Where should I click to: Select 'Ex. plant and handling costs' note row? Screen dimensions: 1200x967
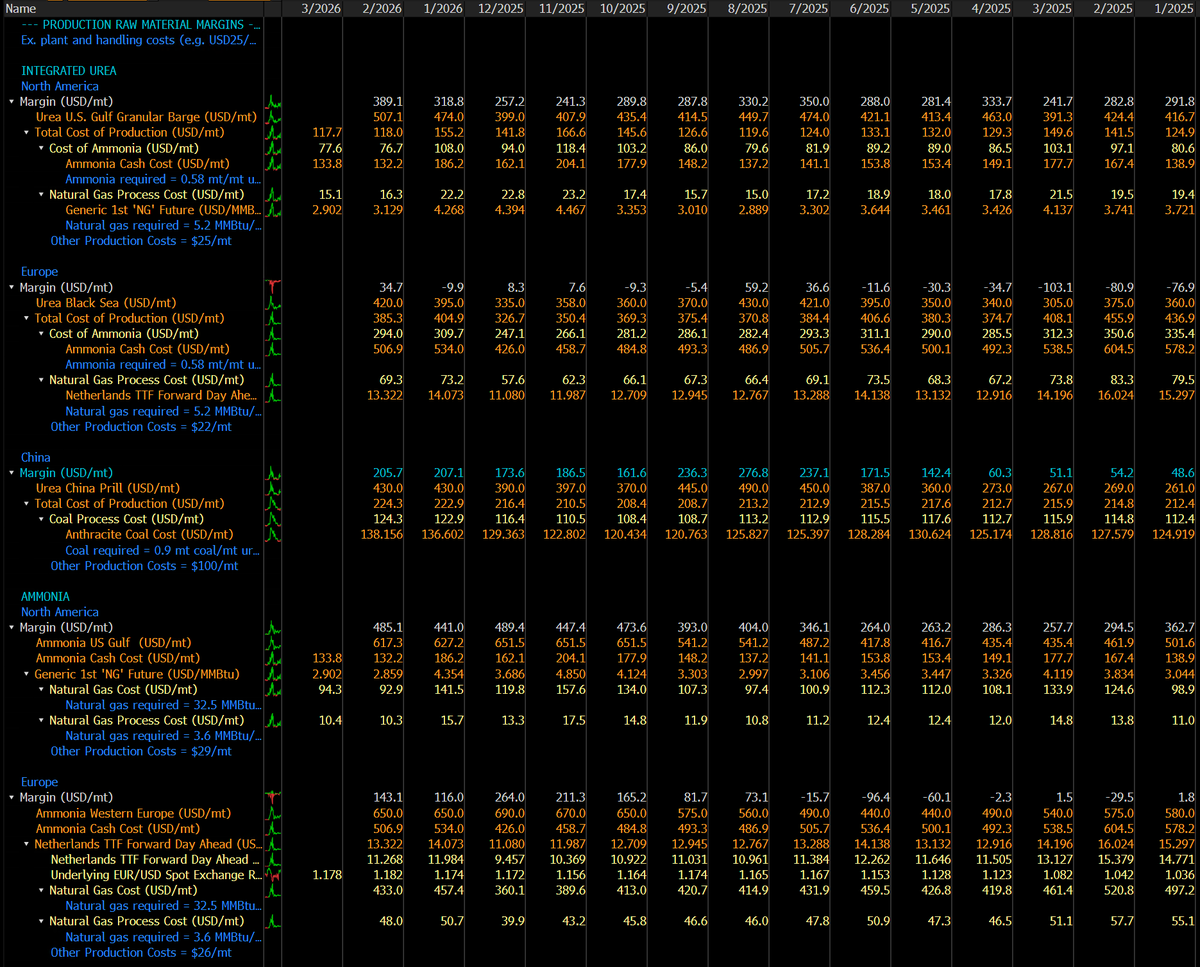[x=137, y=40]
